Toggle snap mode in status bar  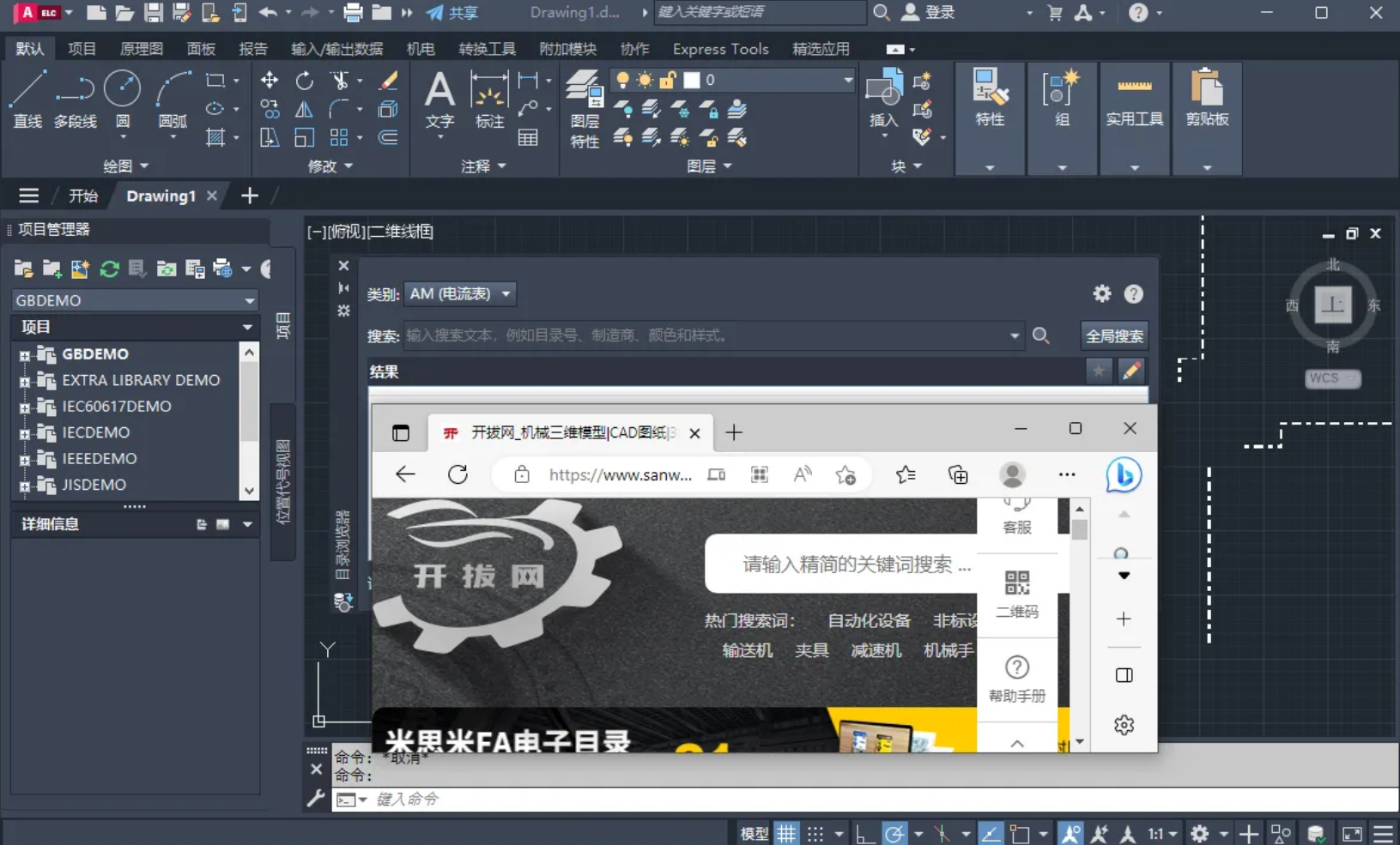coord(815,833)
